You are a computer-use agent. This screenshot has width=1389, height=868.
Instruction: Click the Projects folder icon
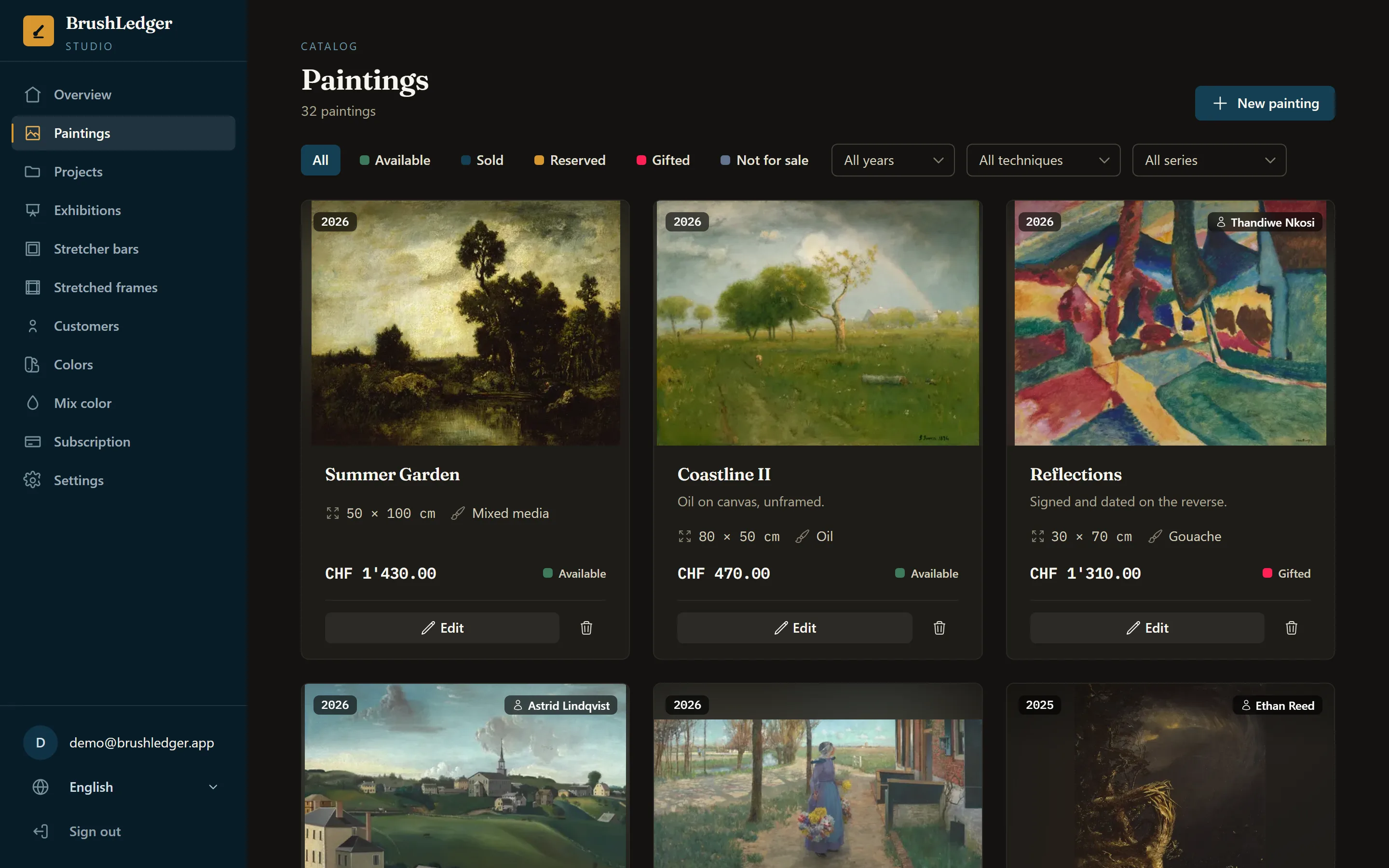point(33,172)
